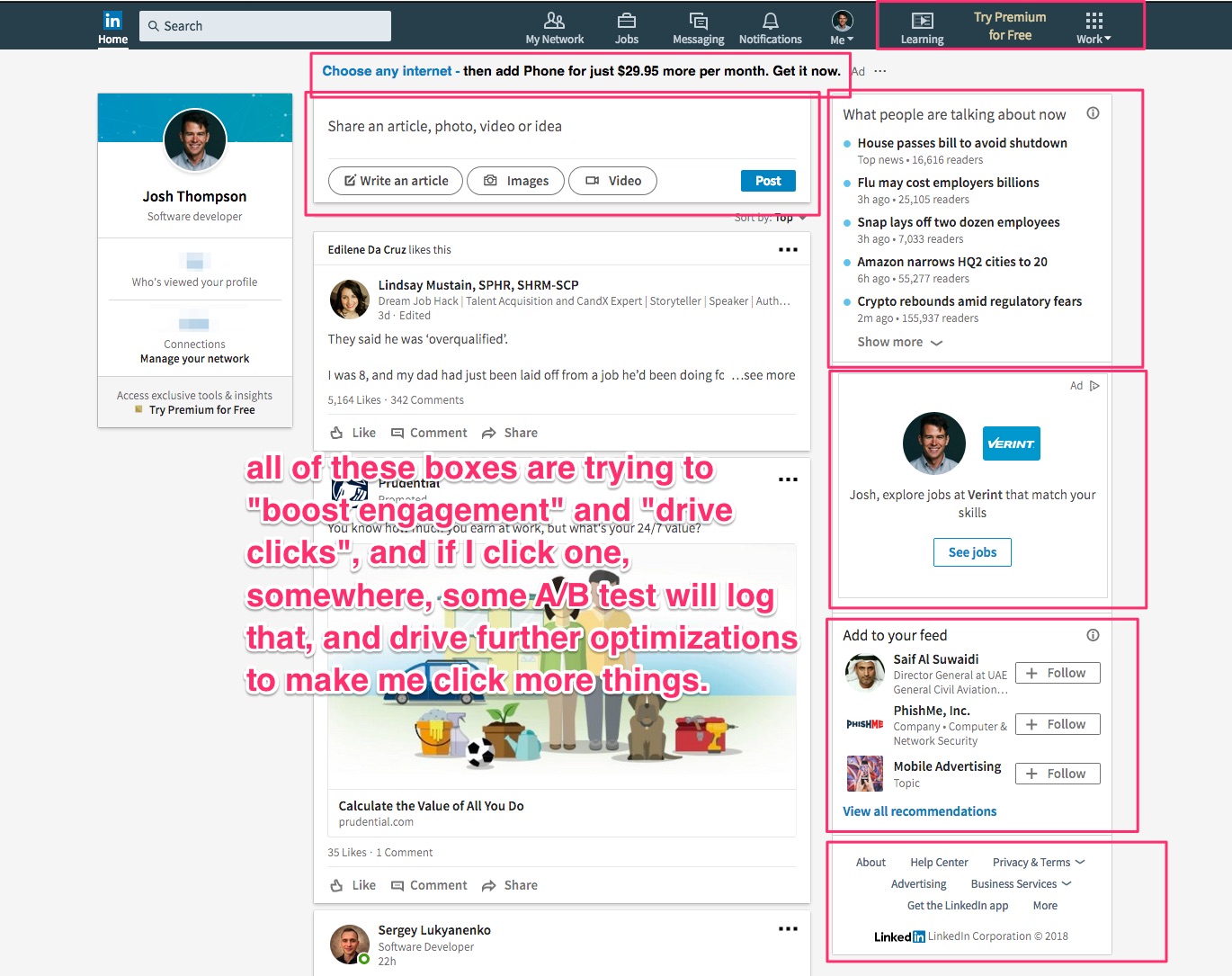
Task: Open the Me profile menu
Action: (x=843, y=27)
